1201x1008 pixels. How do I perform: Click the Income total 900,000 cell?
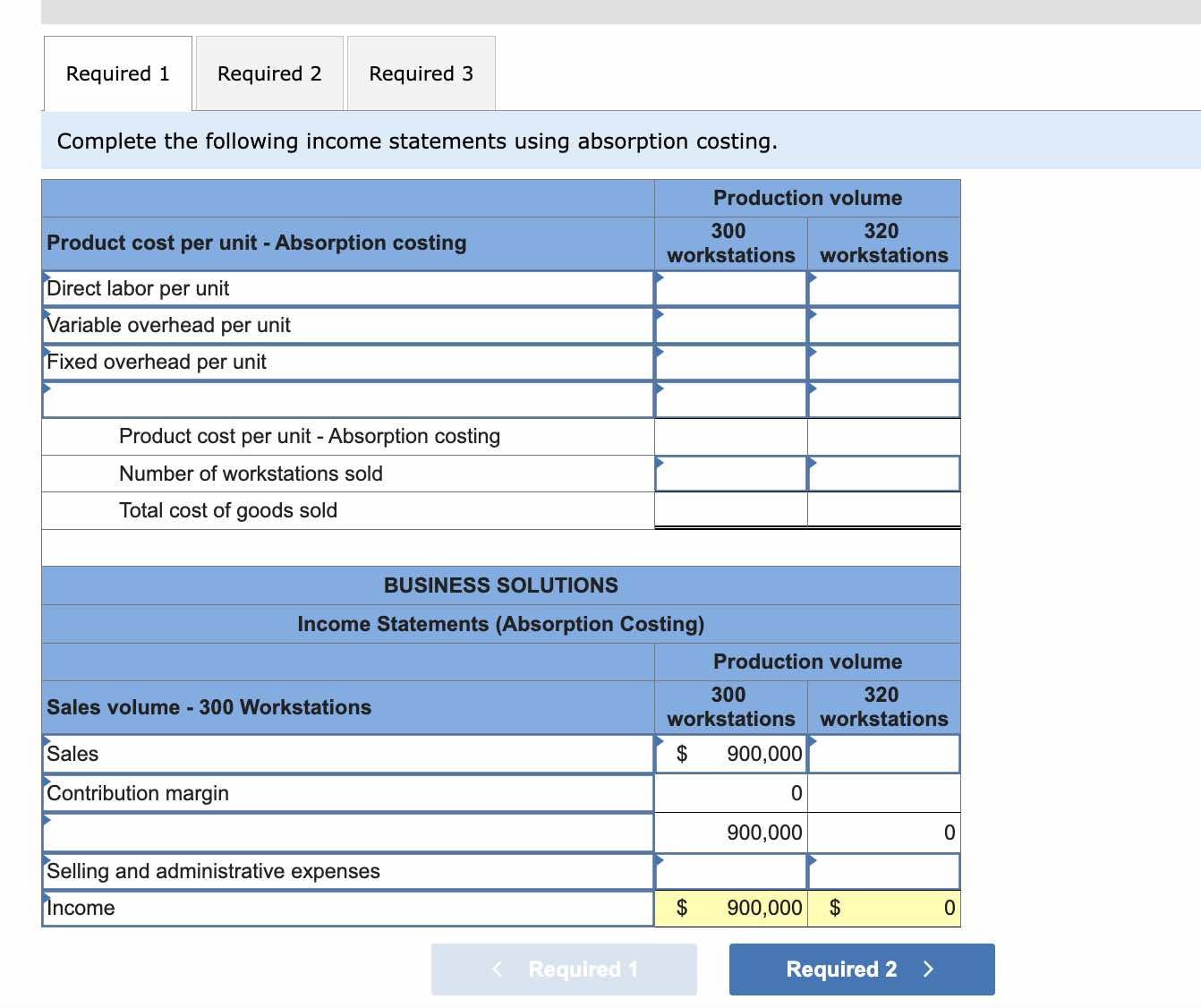(x=731, y=908)
